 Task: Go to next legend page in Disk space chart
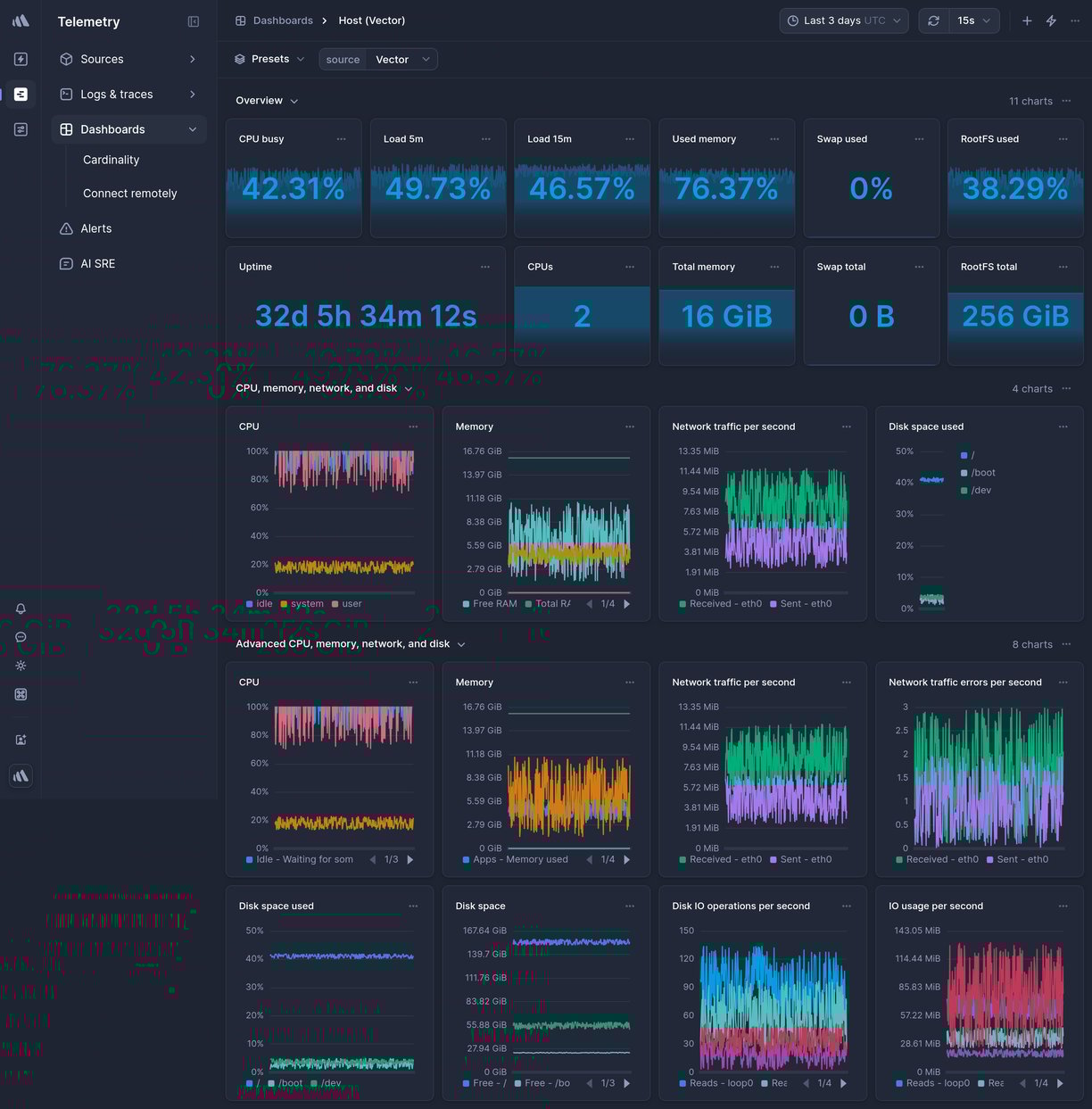coord(626,1083)
